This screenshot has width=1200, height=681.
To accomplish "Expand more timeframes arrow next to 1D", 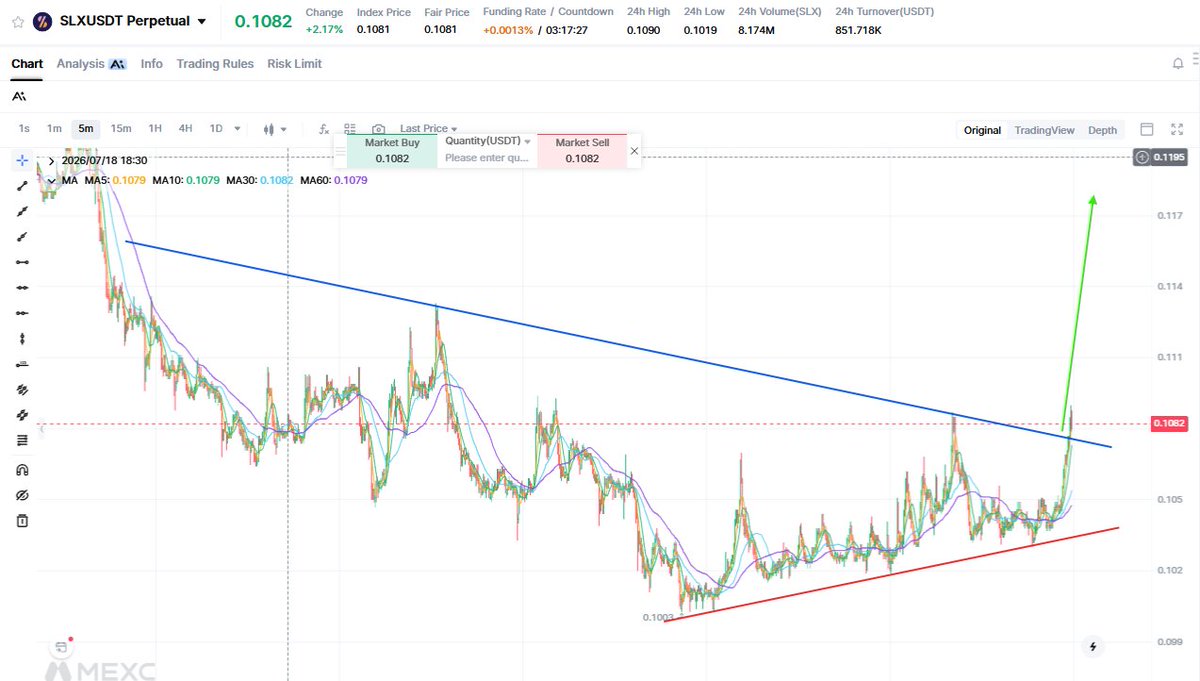I will [237, 128].
